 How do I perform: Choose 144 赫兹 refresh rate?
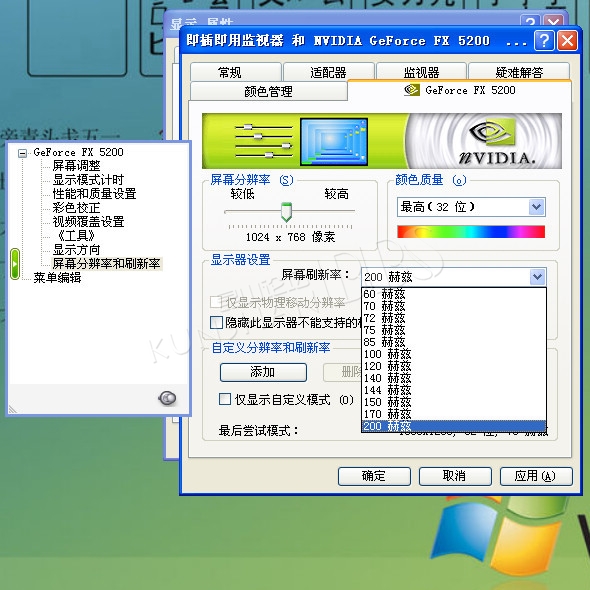453,390
